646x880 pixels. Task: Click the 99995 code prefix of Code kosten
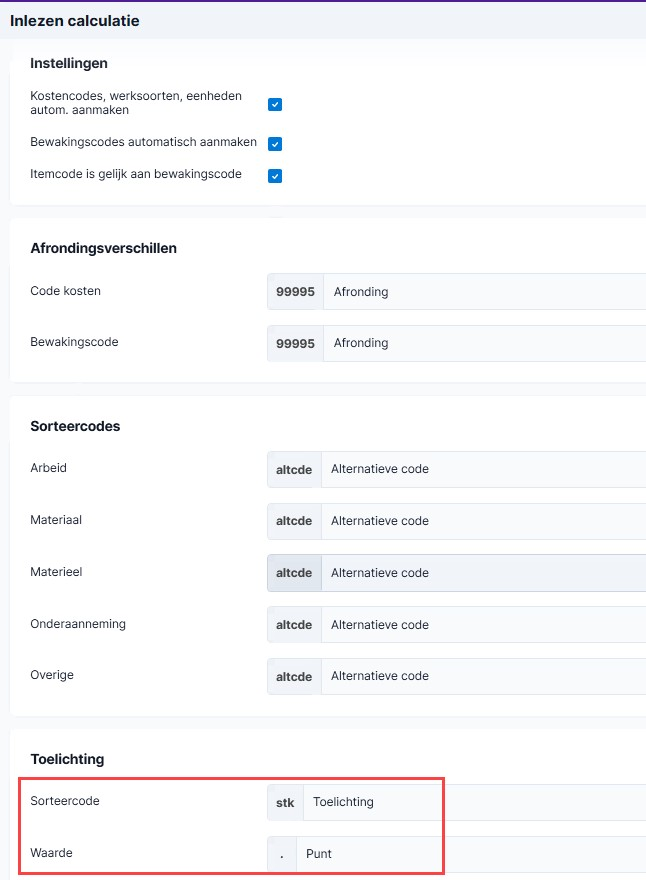pyautogui.click(x=295, y=292)
